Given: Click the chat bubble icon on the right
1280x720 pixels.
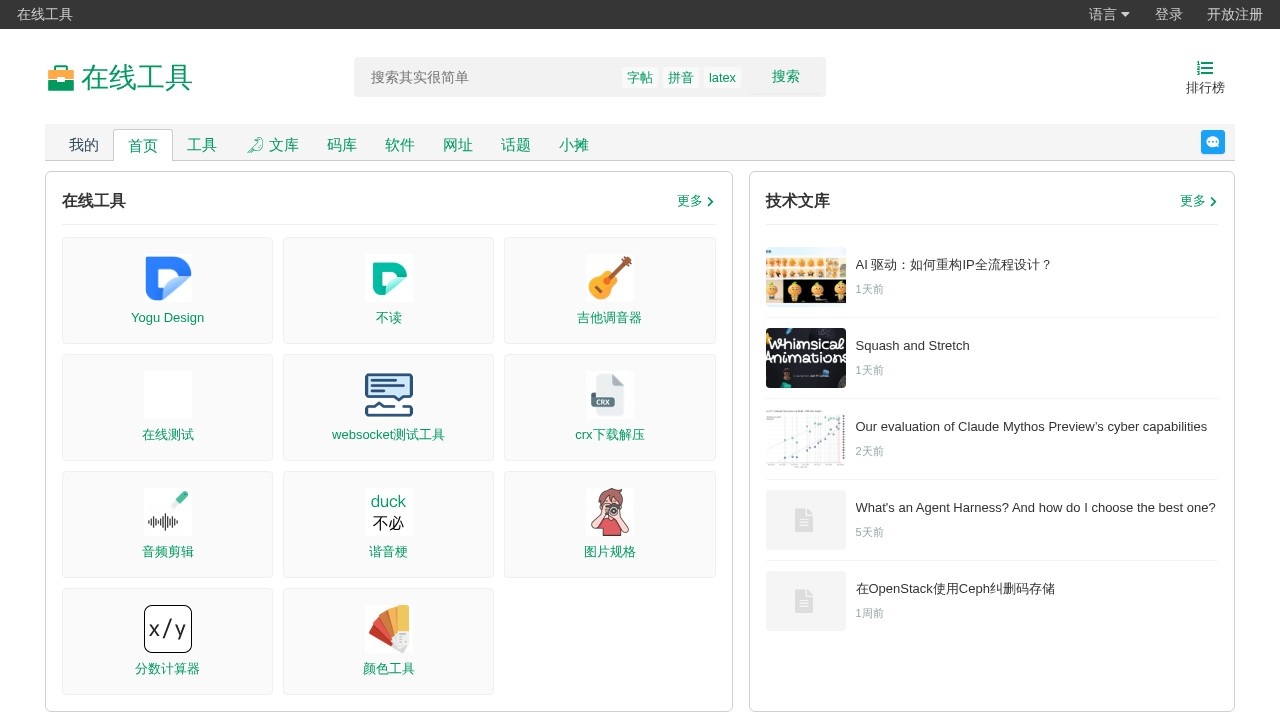Looking at the screenshot, I should [x=1213, y=142].
